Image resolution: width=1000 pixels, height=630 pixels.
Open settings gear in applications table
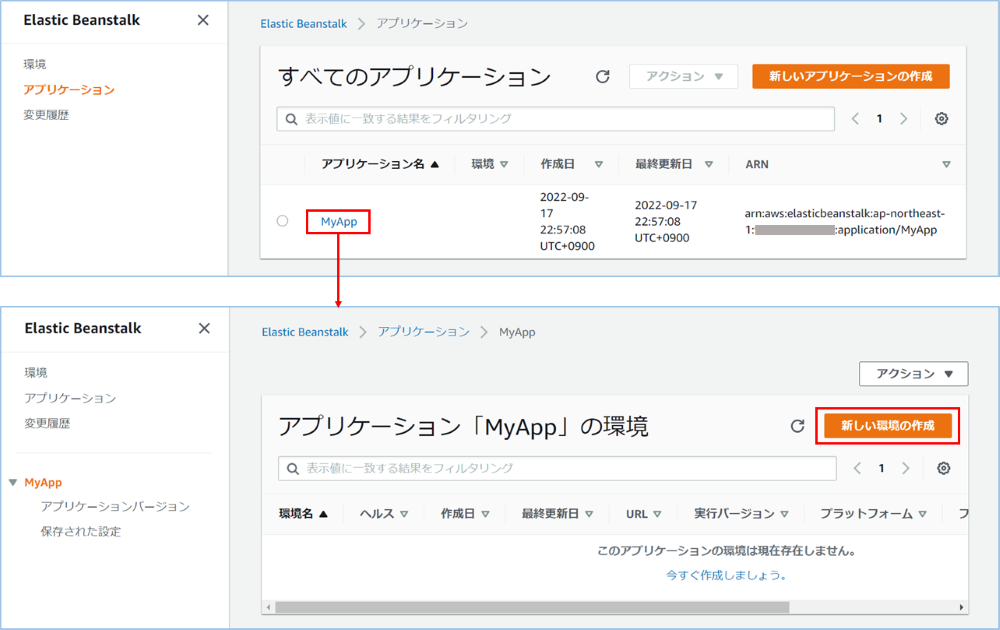click(x=941, y=119)
